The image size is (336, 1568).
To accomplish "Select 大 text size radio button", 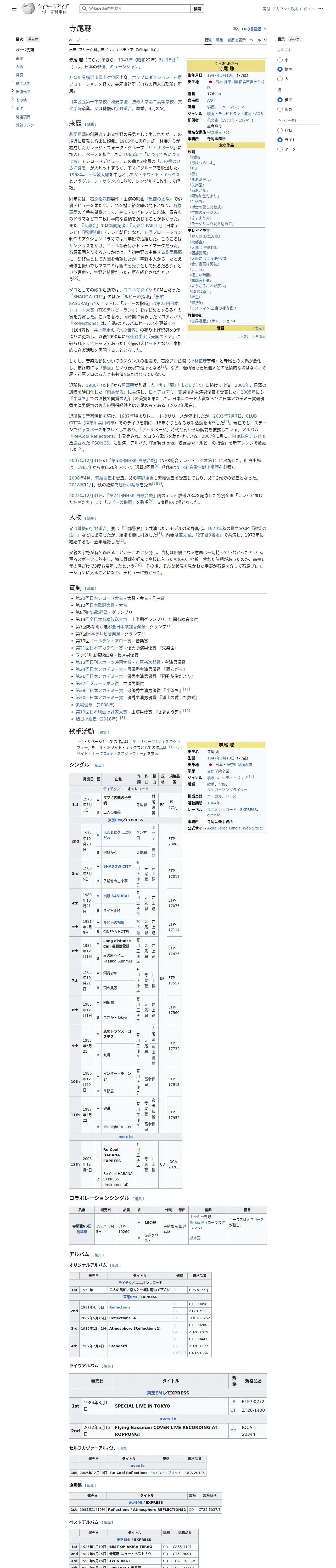I will coord(280,78).
